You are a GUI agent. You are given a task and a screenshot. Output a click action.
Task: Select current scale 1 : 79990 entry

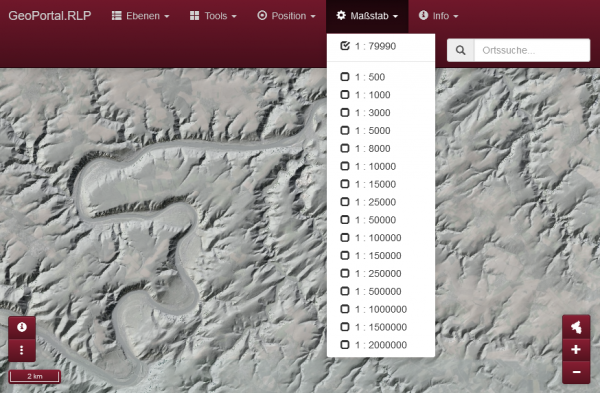(x=381, y=46)
